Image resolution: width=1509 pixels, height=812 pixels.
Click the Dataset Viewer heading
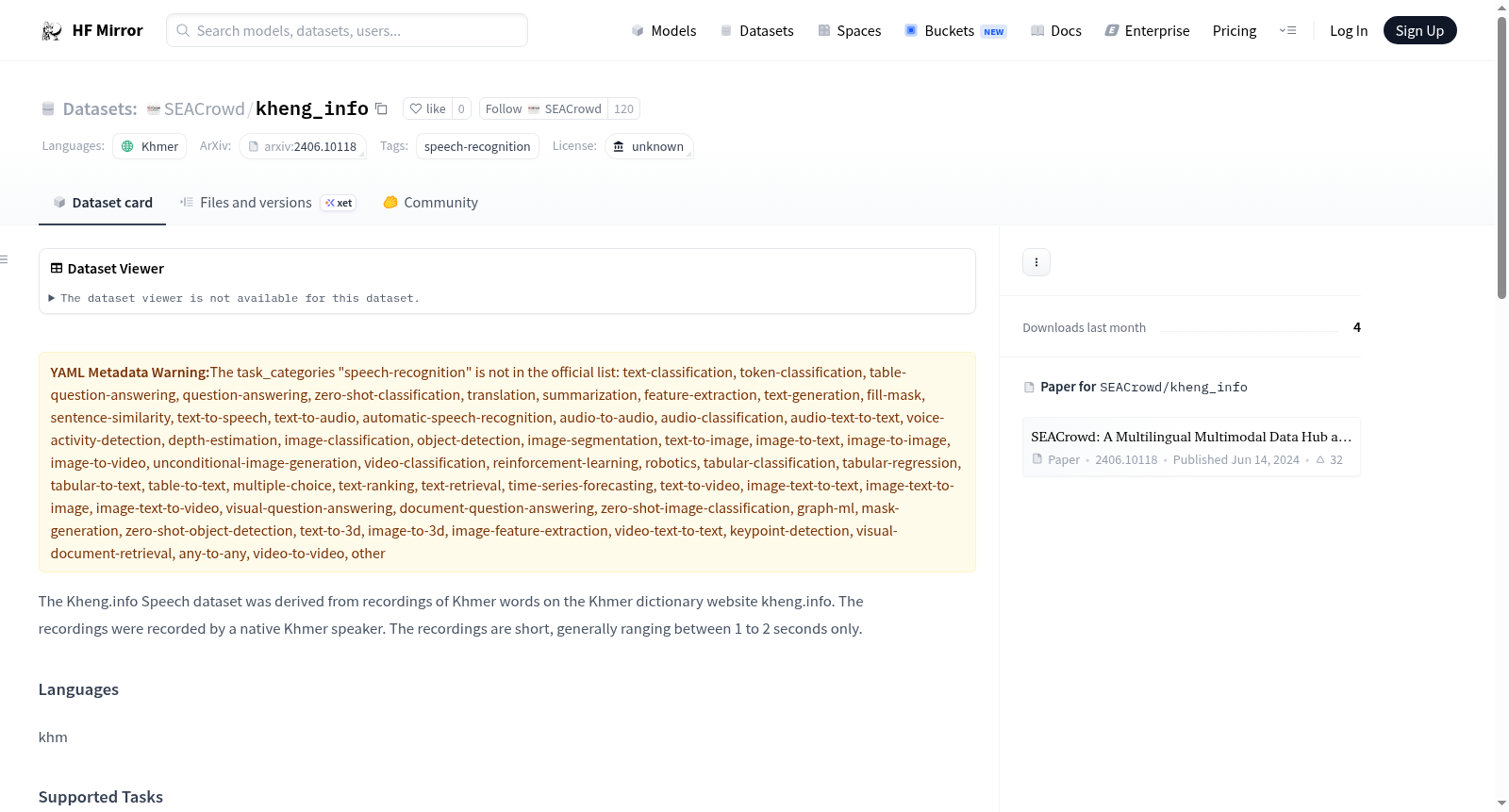pyautogui.click(x=115, y=269)
